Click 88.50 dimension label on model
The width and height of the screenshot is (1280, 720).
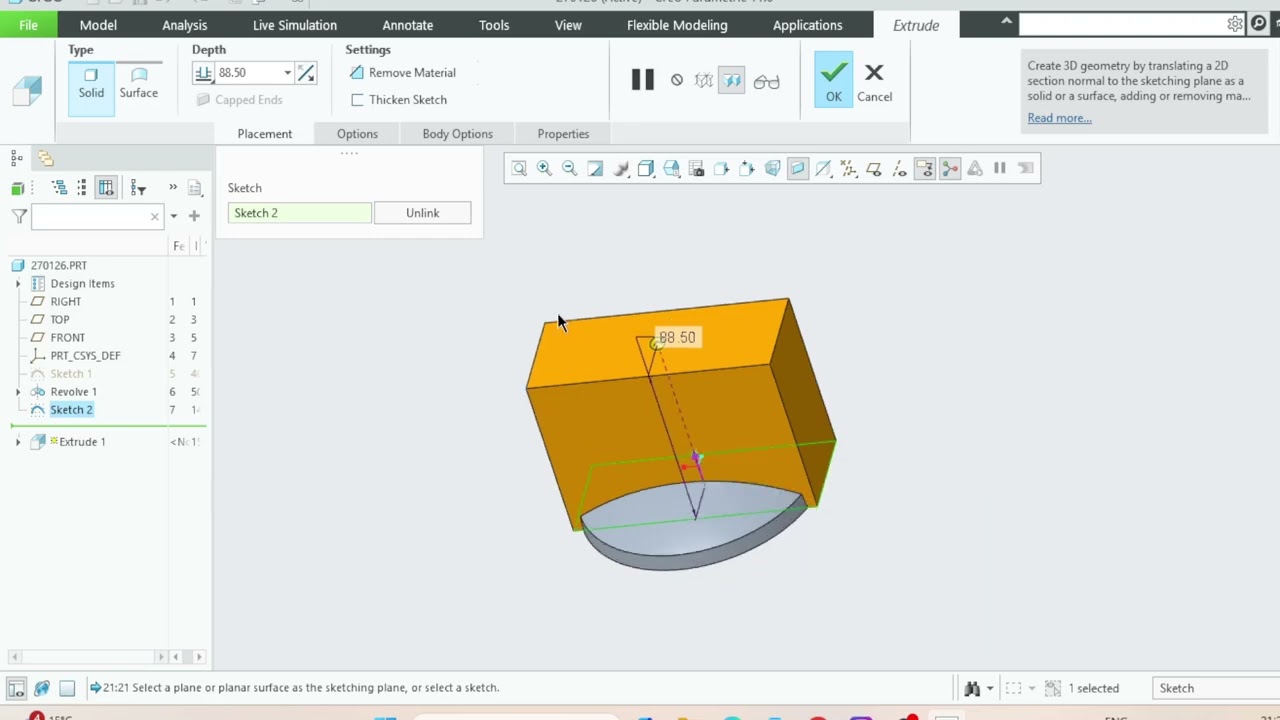click(677, 338)
